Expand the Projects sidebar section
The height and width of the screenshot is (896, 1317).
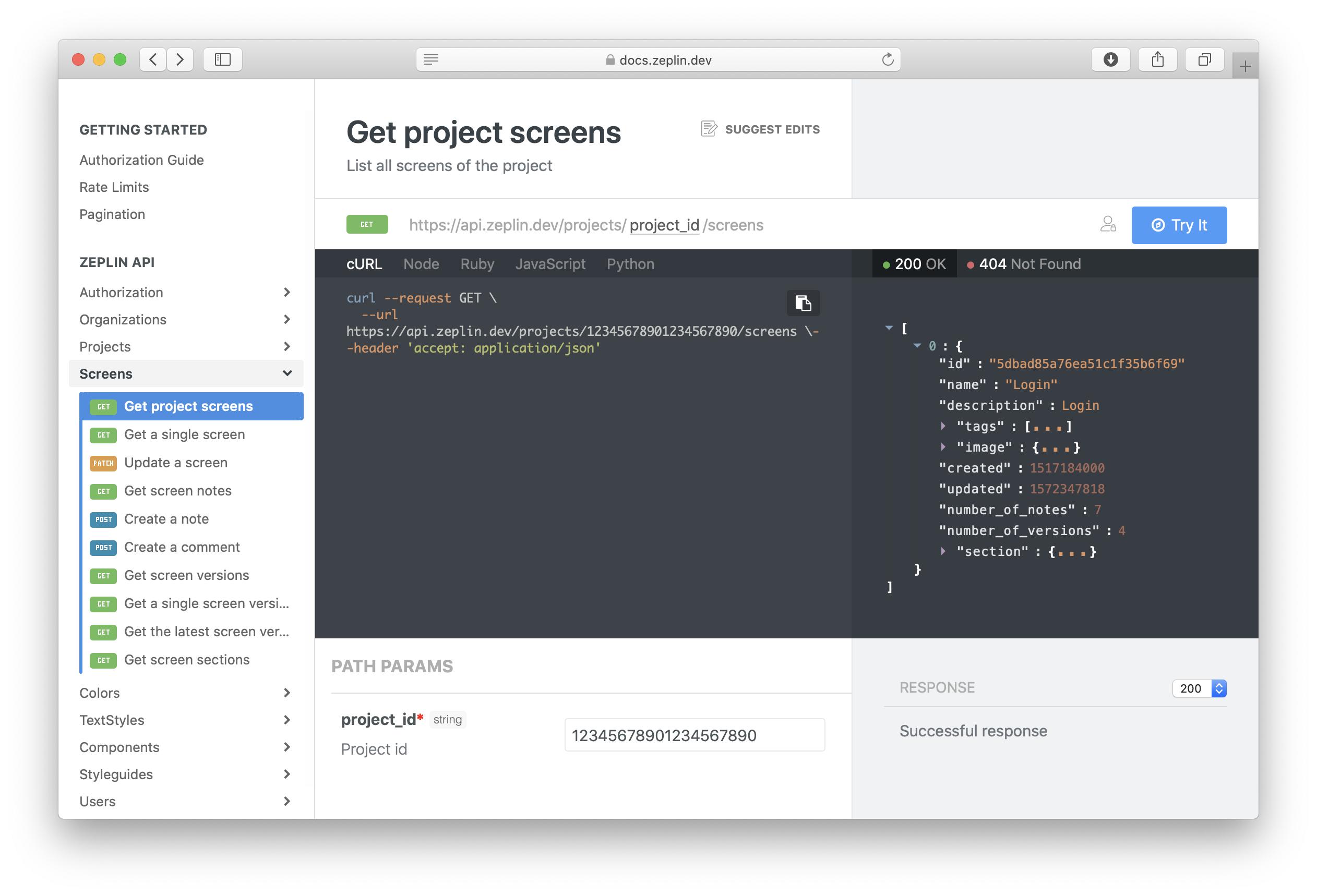[287, 347]
